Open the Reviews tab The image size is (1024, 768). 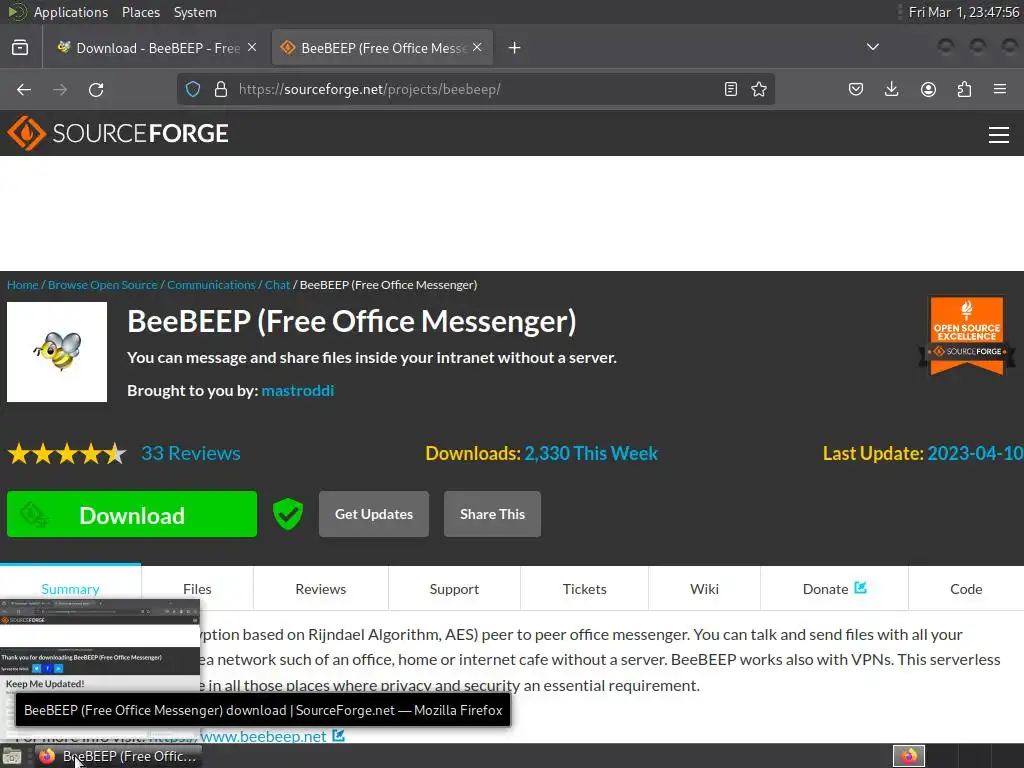[x=321, y=588]
